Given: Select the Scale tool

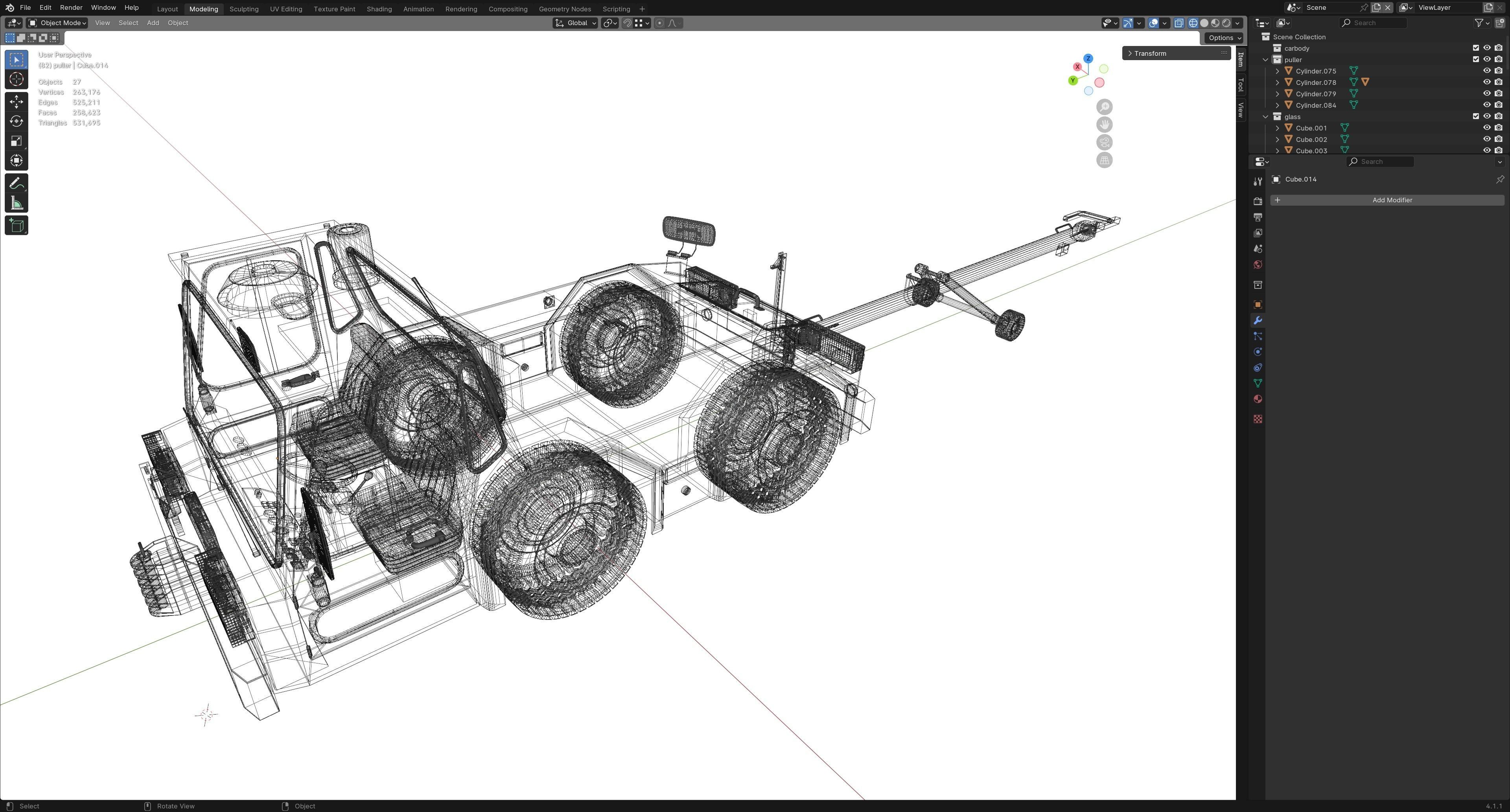Looking at the screenshot, I should tap(17, 141).
